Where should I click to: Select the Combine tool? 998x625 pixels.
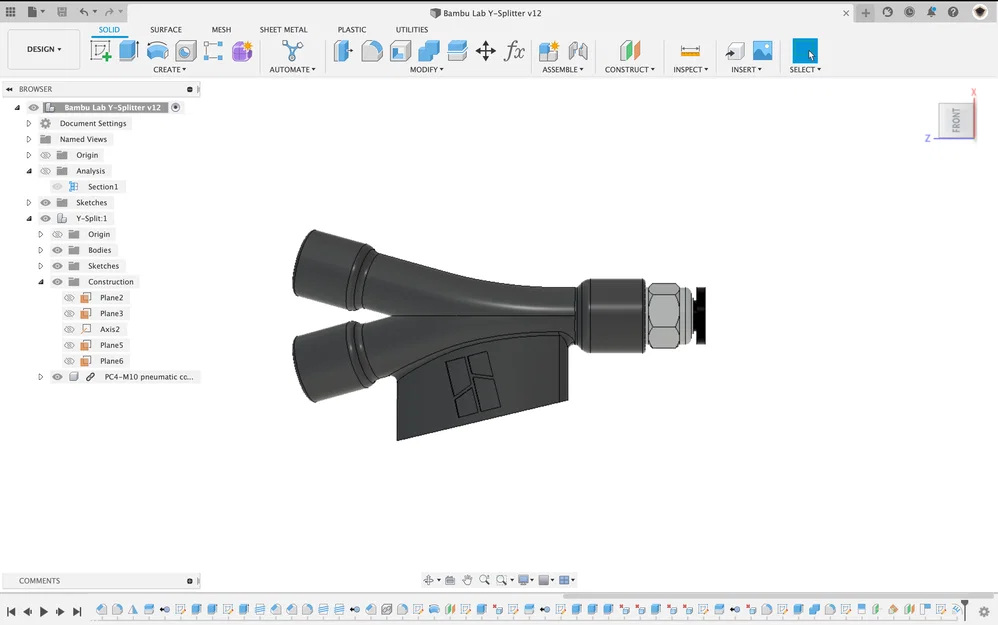[x=428, y=51]
